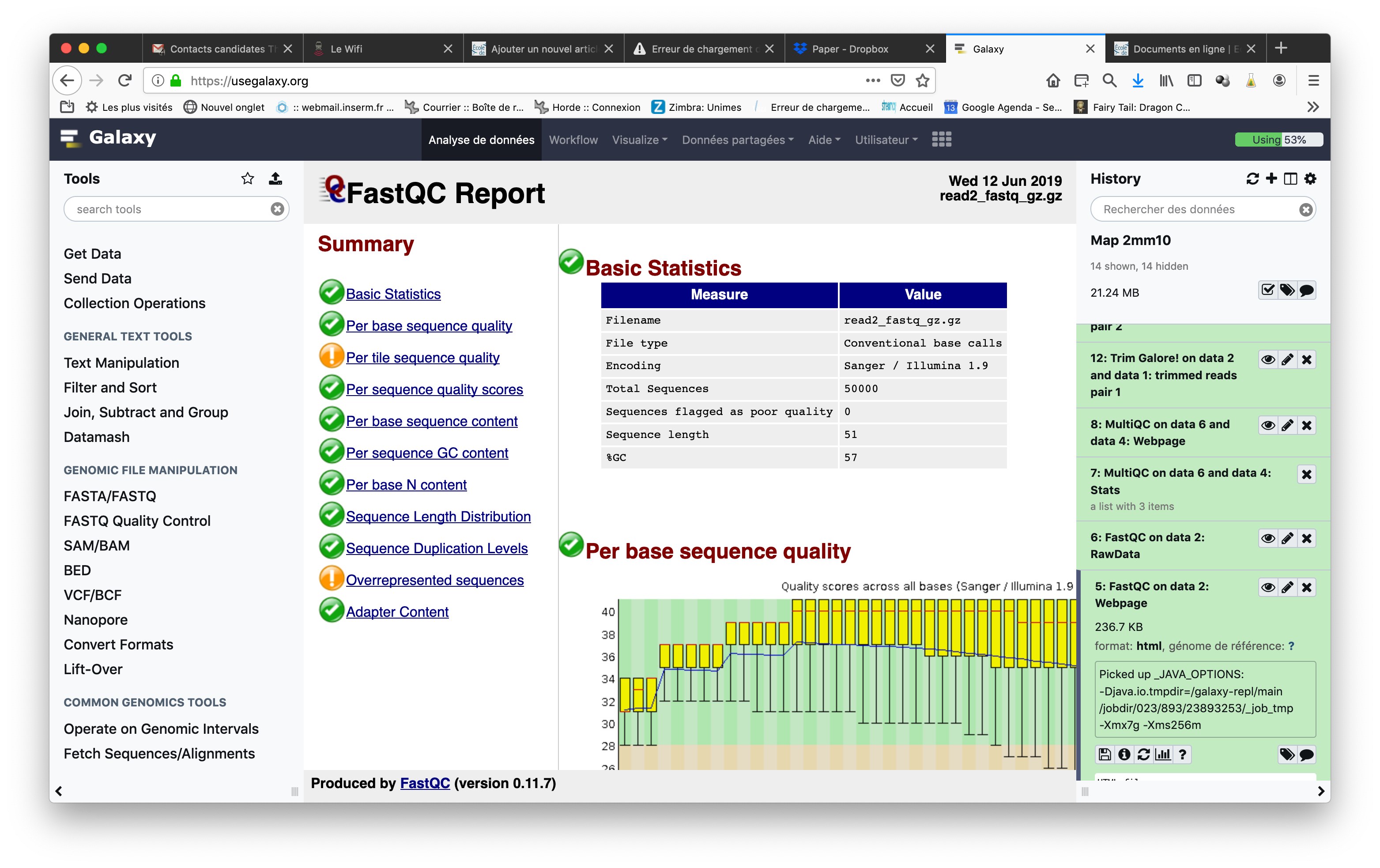Open the Données partagées dropdown menu
Image resolution: width=1380 pixels, height=868 pixels.
738,140
